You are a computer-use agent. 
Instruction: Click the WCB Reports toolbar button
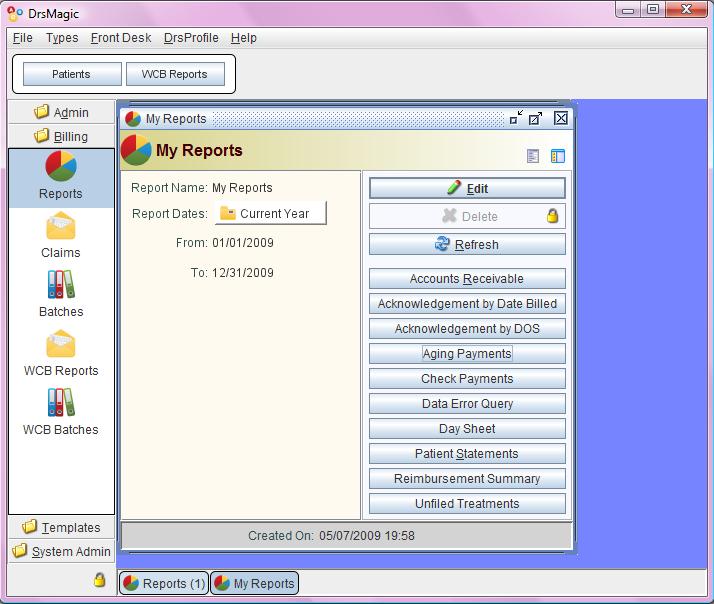click(x=175, y=74)
